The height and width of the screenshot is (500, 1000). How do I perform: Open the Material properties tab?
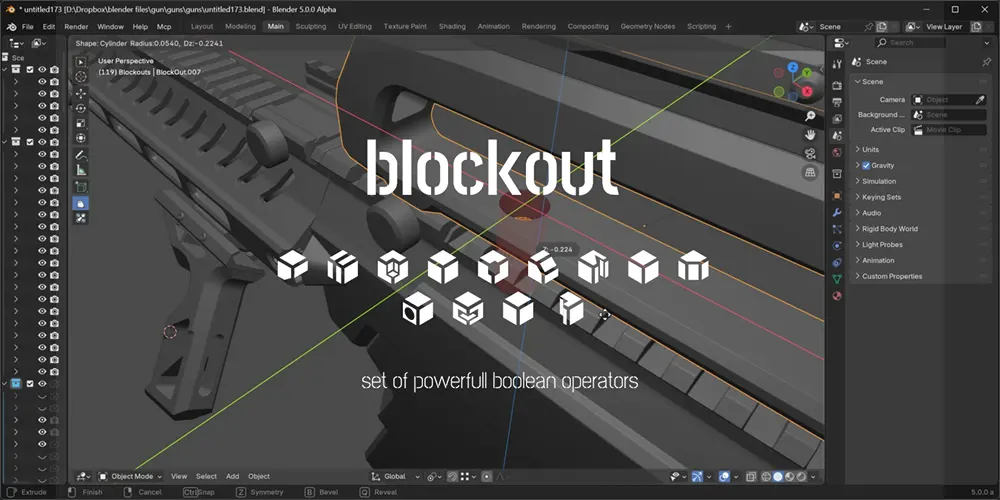pyautogui.click(x=837, y=296)
